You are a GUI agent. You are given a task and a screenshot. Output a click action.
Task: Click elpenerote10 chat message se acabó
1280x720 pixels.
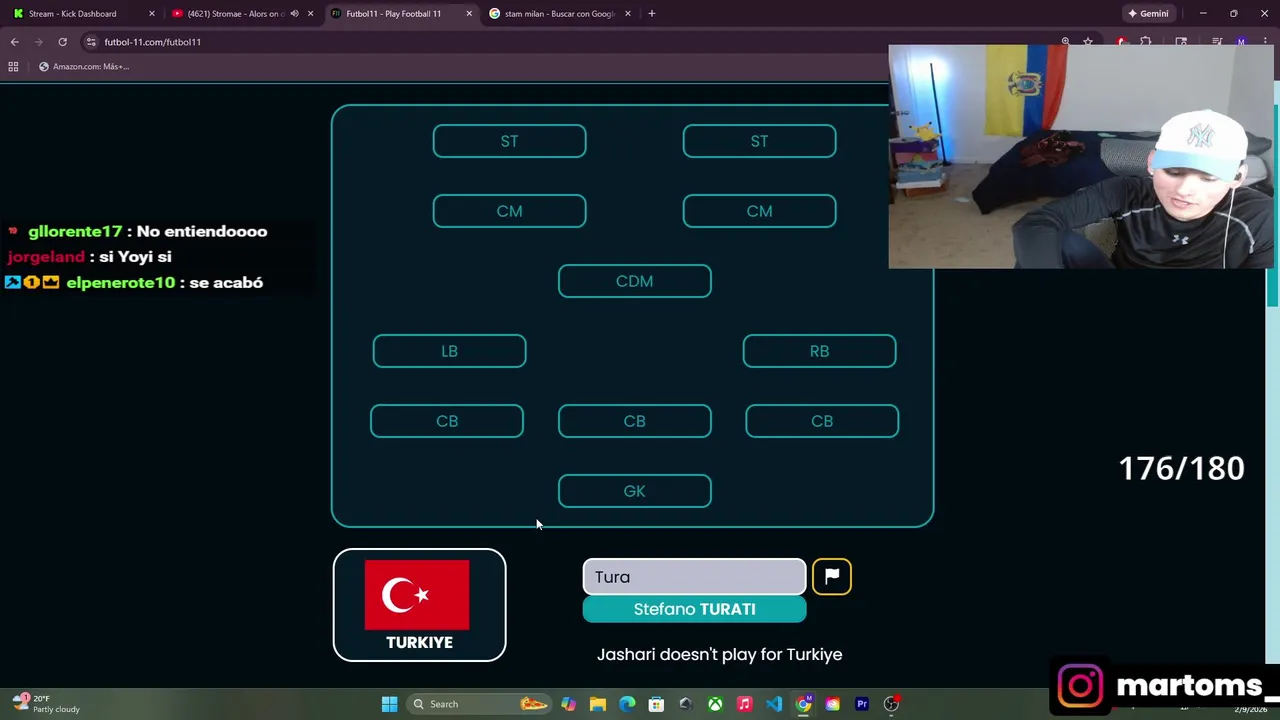134,283
